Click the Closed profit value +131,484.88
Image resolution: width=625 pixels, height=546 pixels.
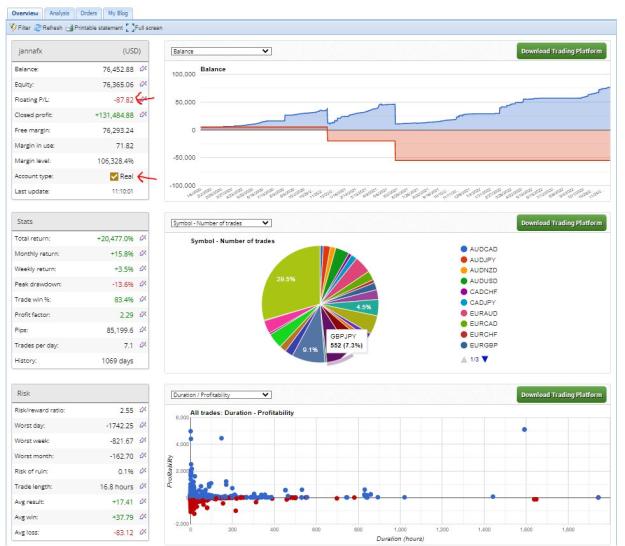[x=114, y=115]
